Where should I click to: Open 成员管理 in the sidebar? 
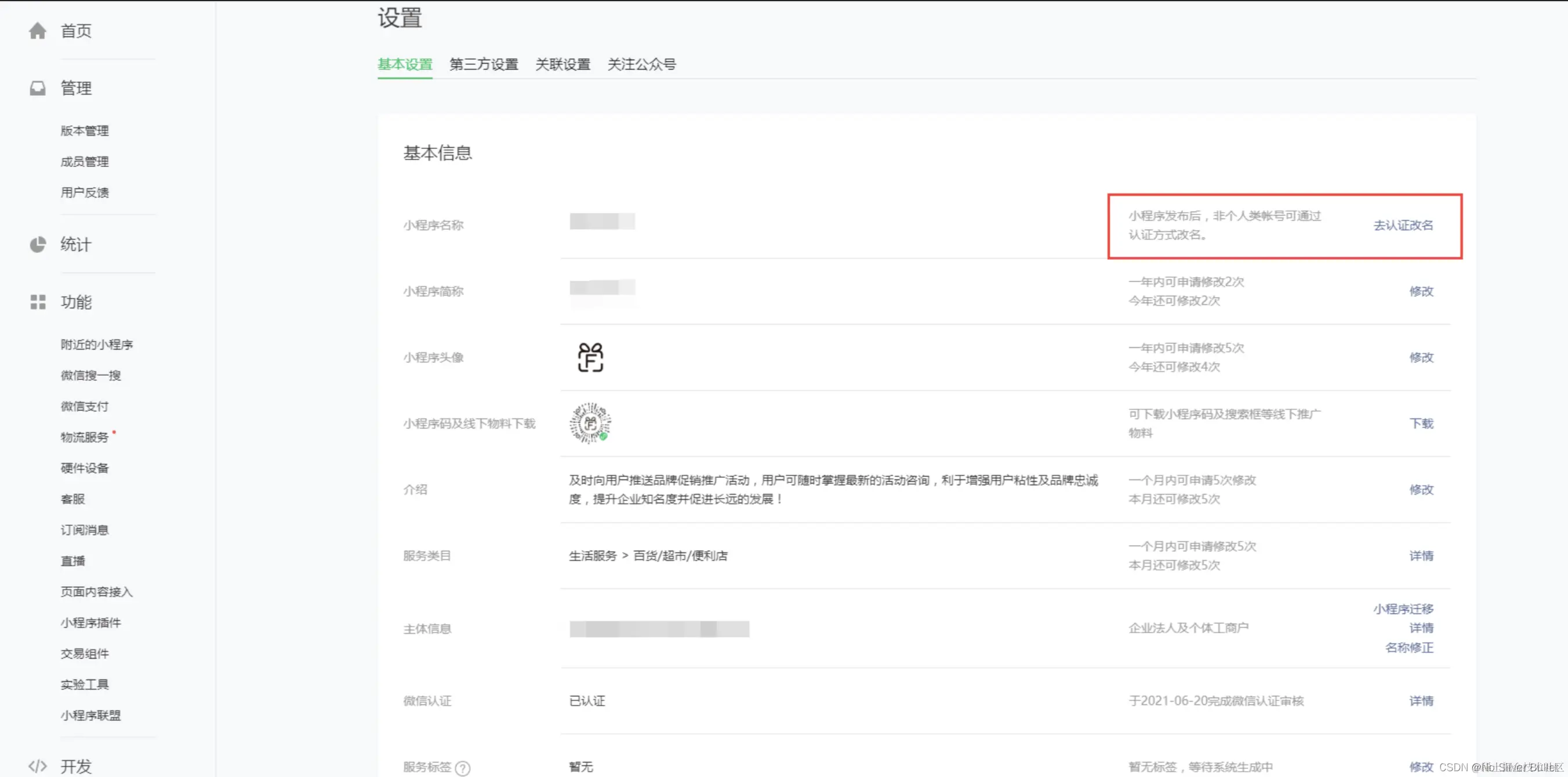85,161
